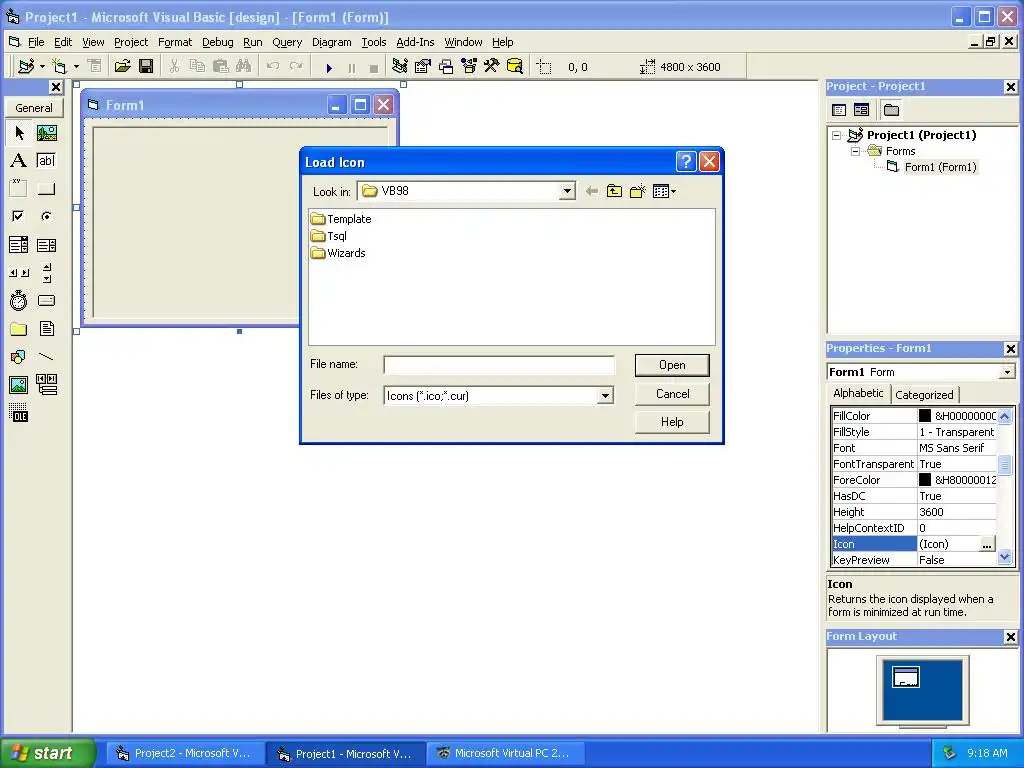The width and height of the screenshot is (1024, 768).
Task: Create new folder in Load Icon dialog
Action: (x=637, y=191)
